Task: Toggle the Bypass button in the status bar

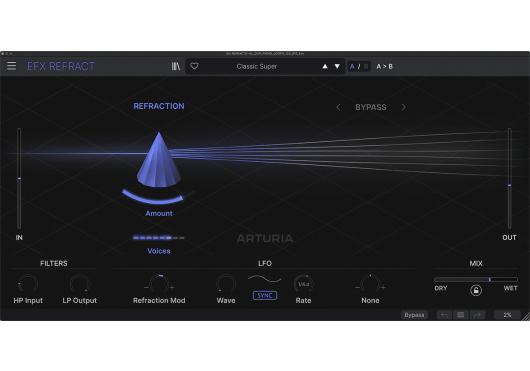Action: coord(414,315)
